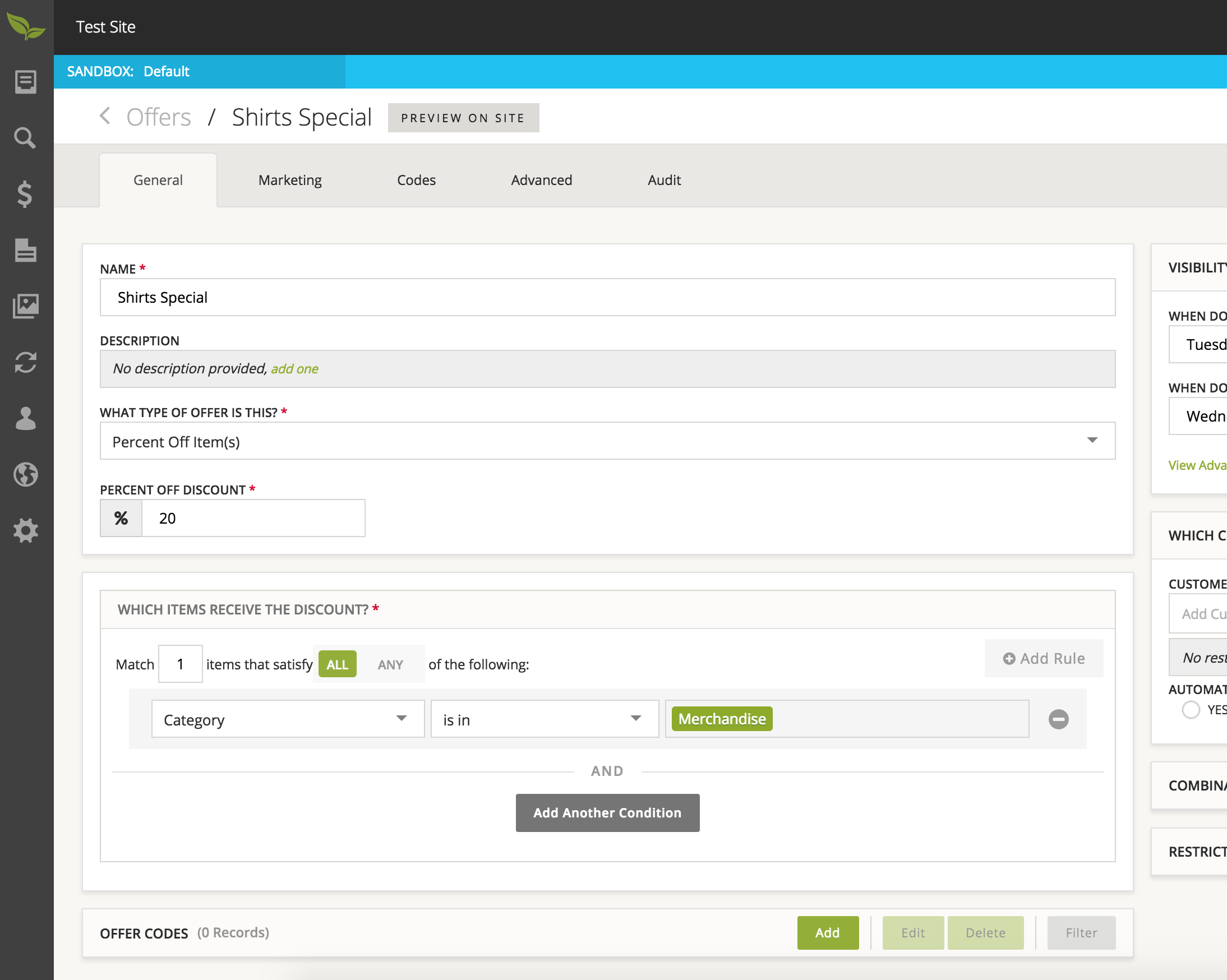1227x980 pixels.
Task: Open the documents section from the sidebar
Action: pyautogui.click(x=26, y=251)
